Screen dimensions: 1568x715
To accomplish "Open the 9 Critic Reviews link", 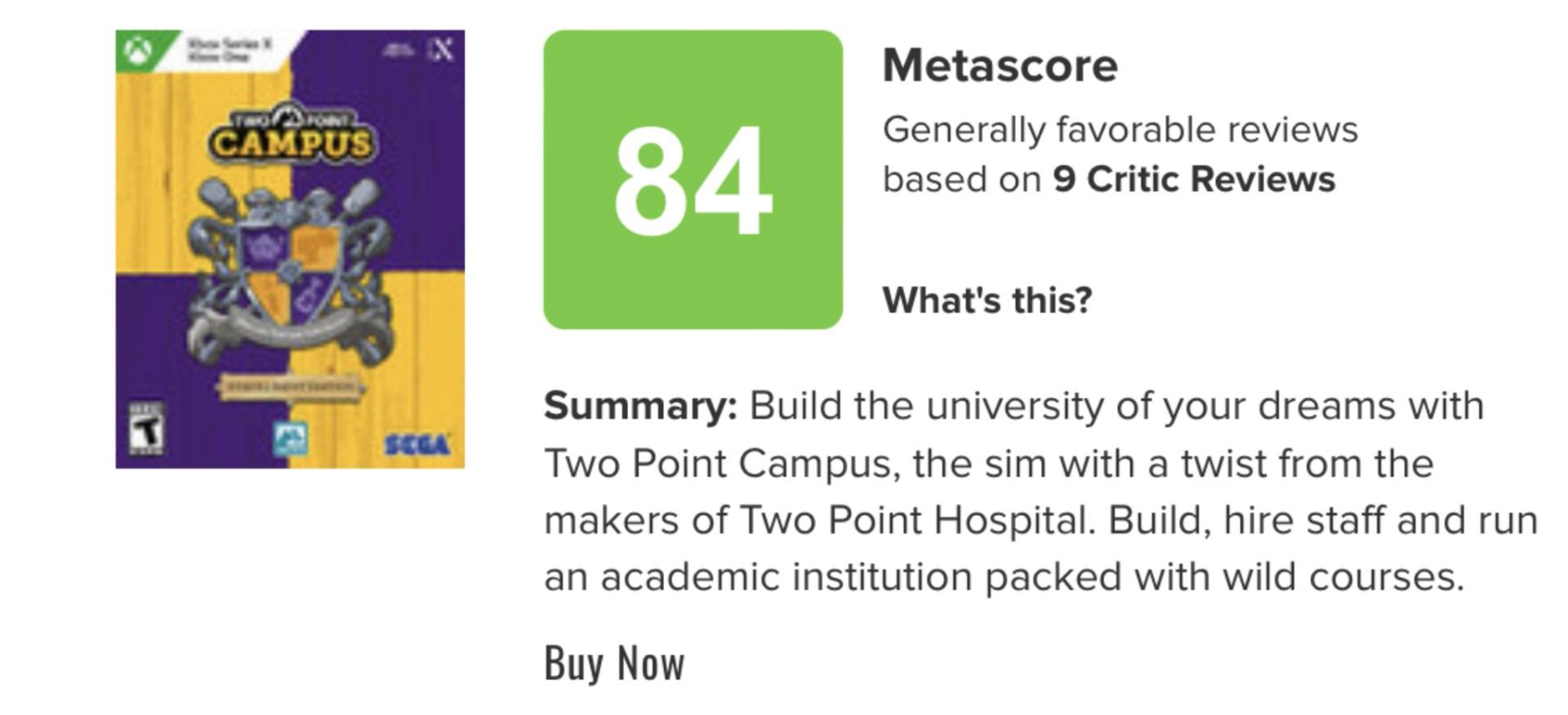I will click(1193, 180).
